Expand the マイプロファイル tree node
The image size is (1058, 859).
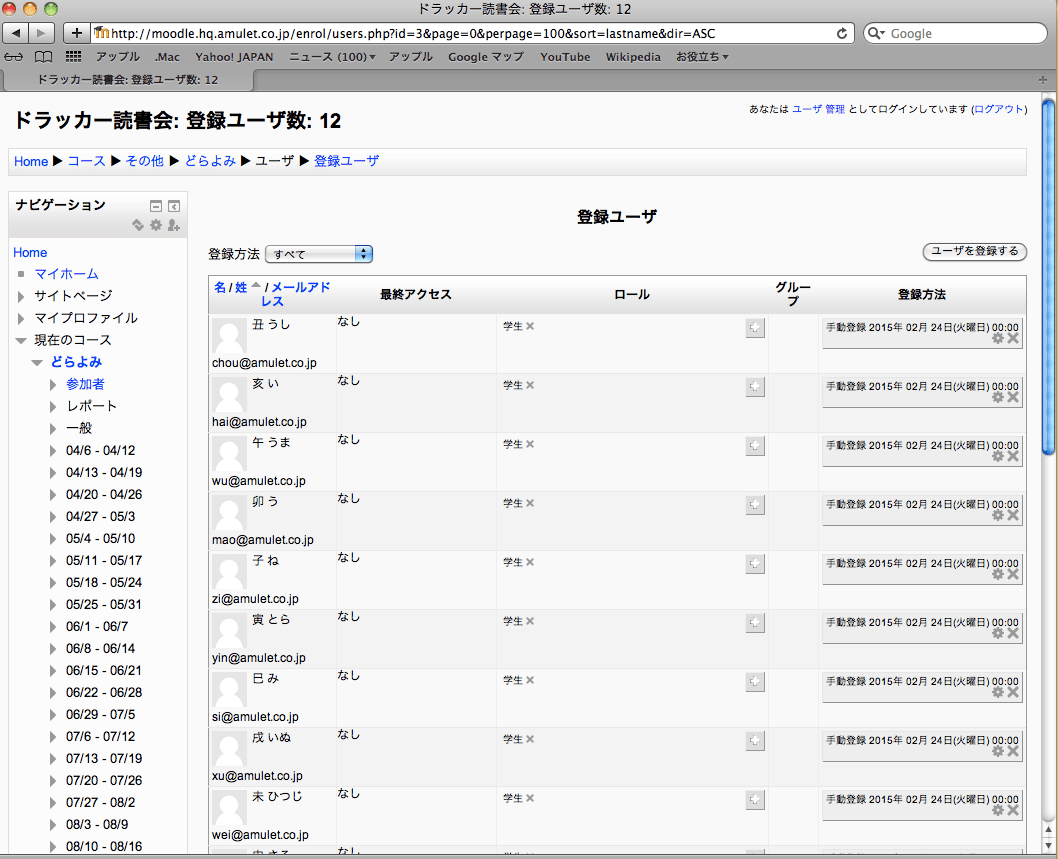pos(21,318)
